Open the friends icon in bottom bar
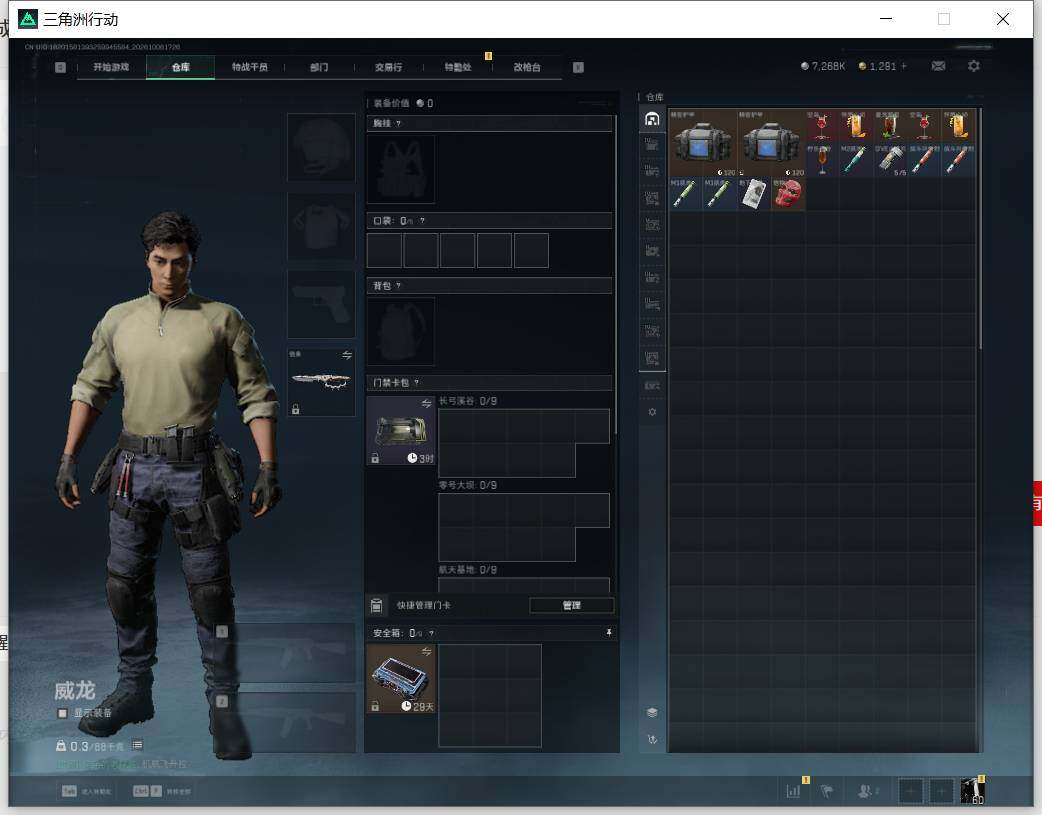 pyautogui.click(x=866, y=791)
